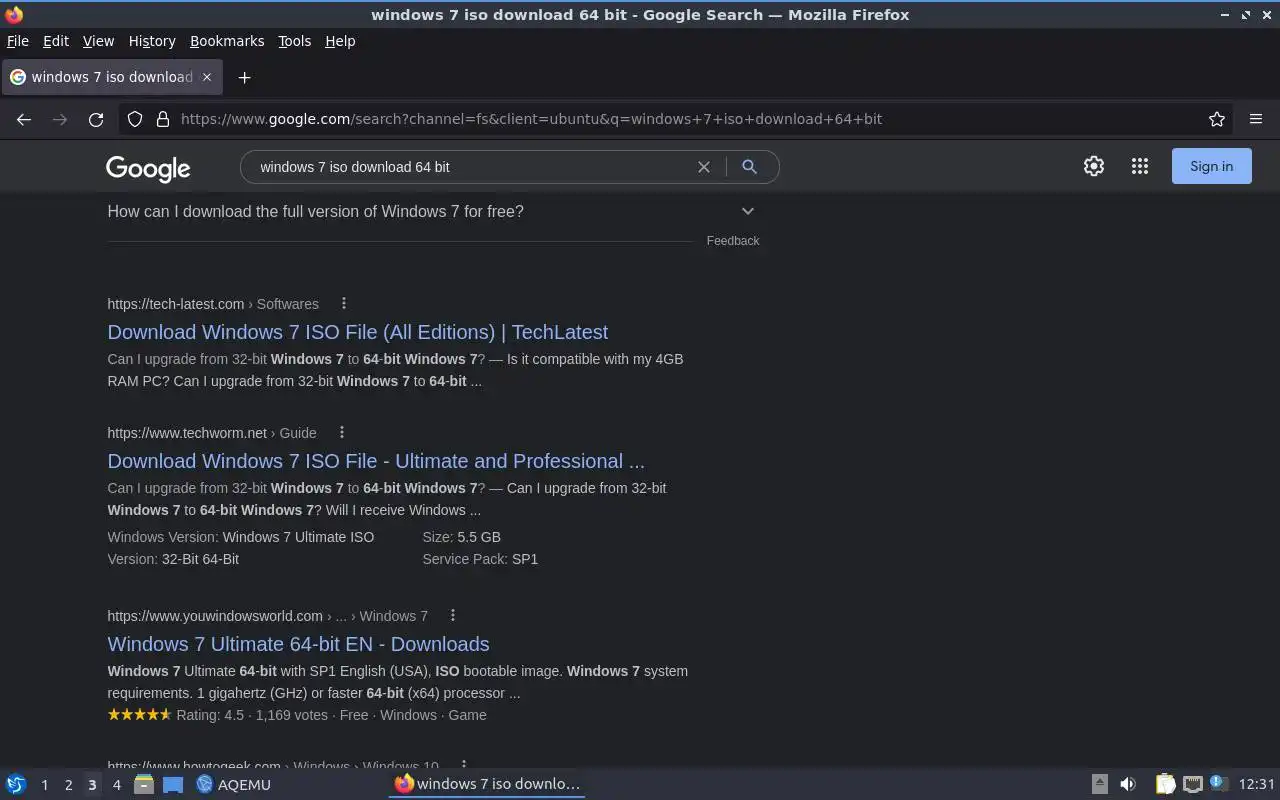Open options dots for tech-latest.com result

pos(344,304)
